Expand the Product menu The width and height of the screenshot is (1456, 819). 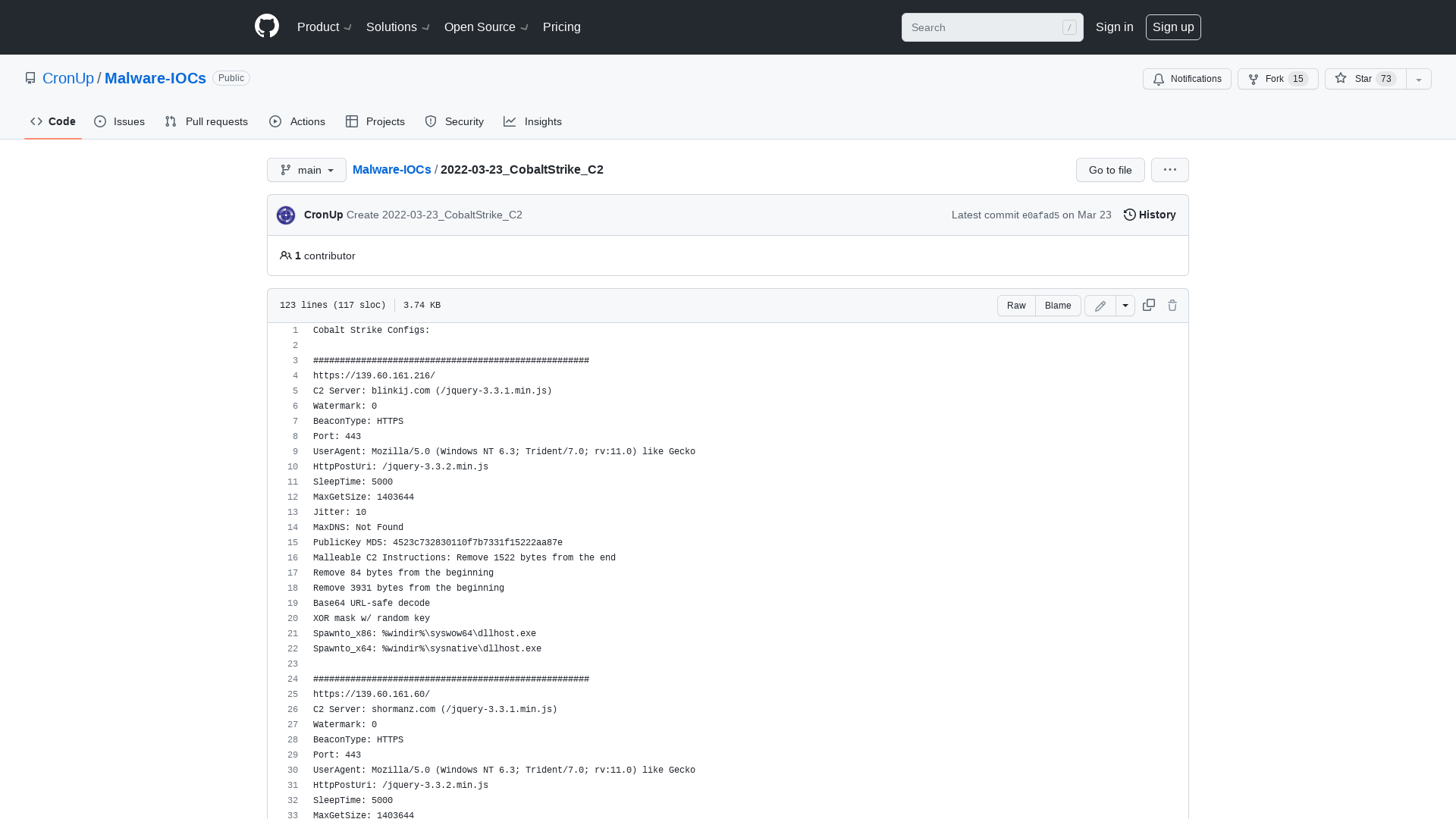[324, 27]
